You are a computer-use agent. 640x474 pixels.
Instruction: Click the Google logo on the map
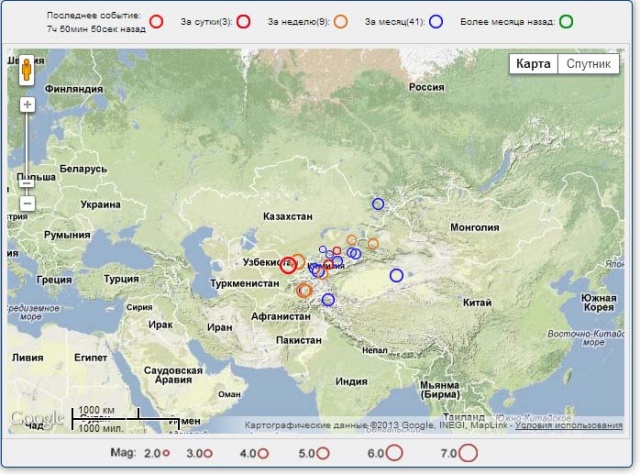(x=36, y=419)
